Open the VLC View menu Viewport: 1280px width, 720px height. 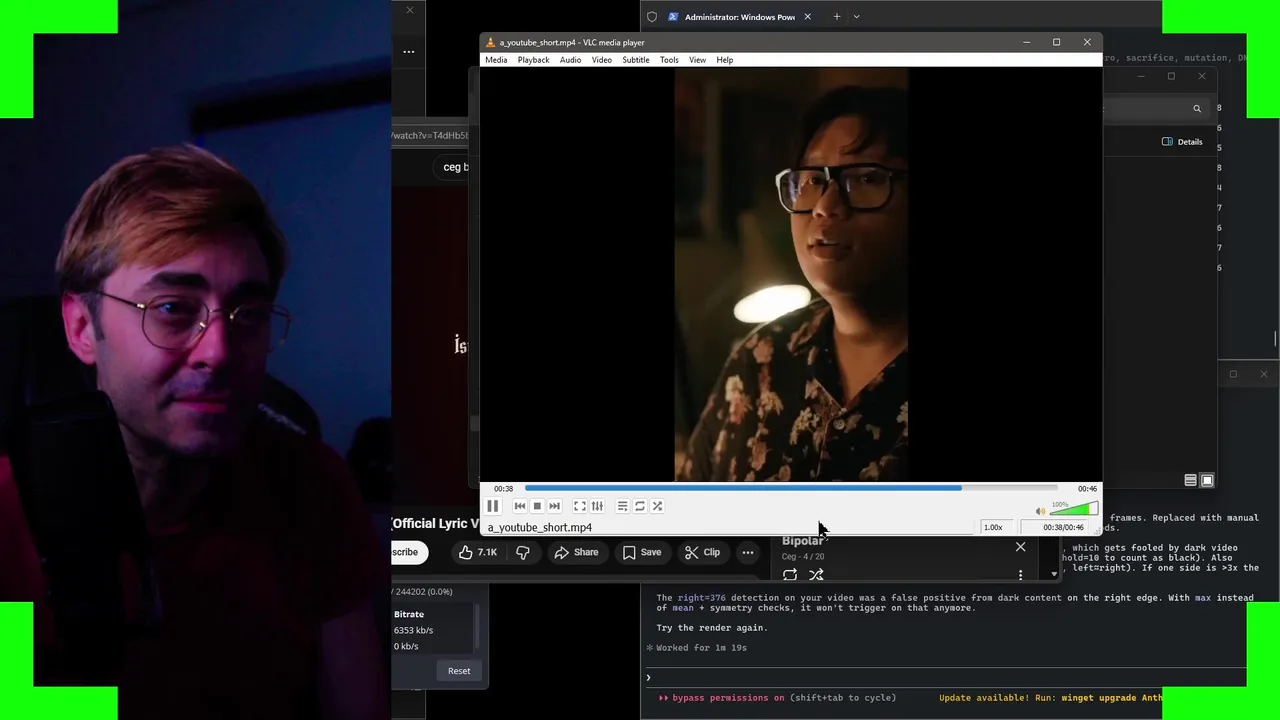[697, 60]
